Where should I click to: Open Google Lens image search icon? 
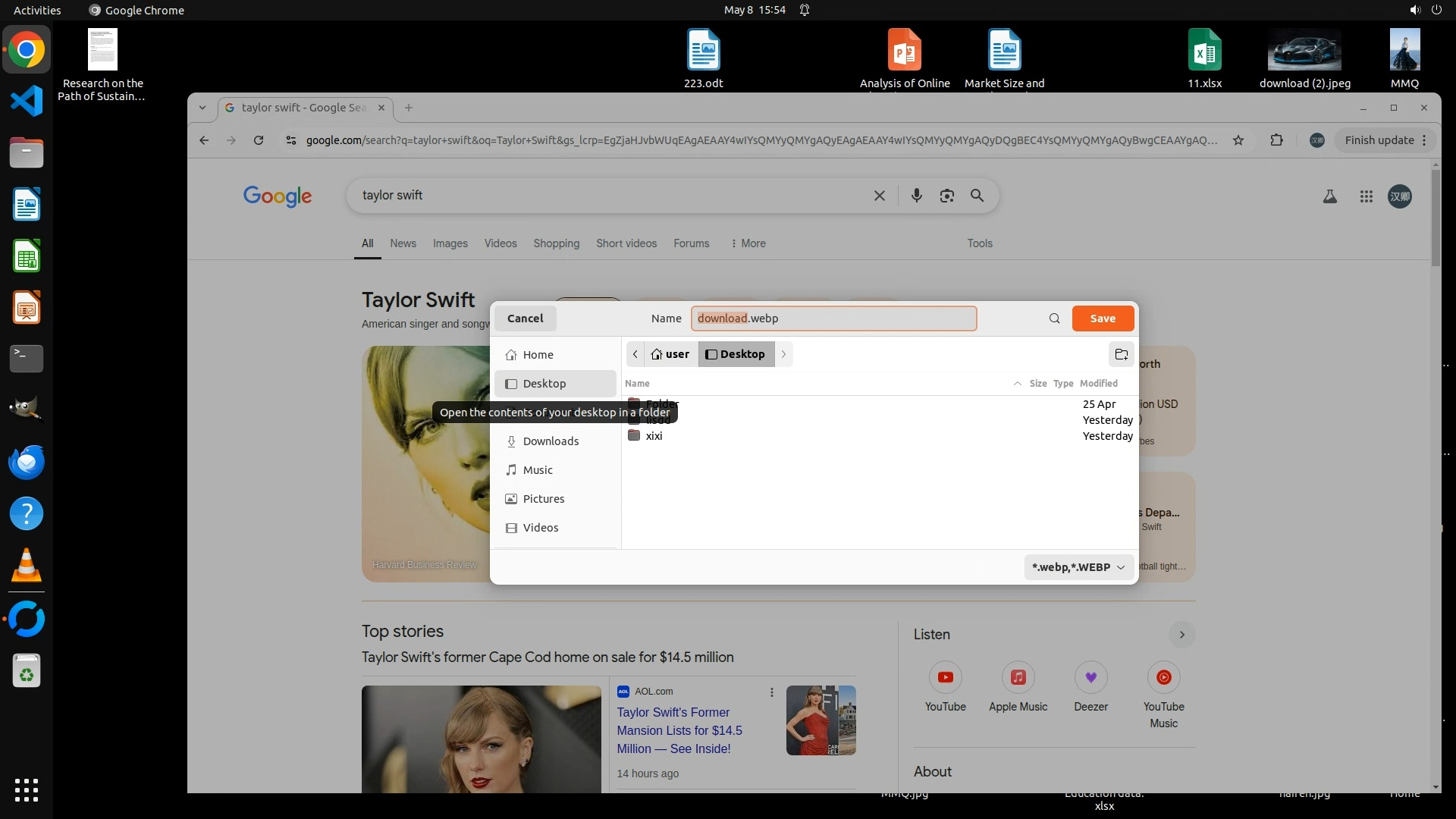tap(946, 196)
